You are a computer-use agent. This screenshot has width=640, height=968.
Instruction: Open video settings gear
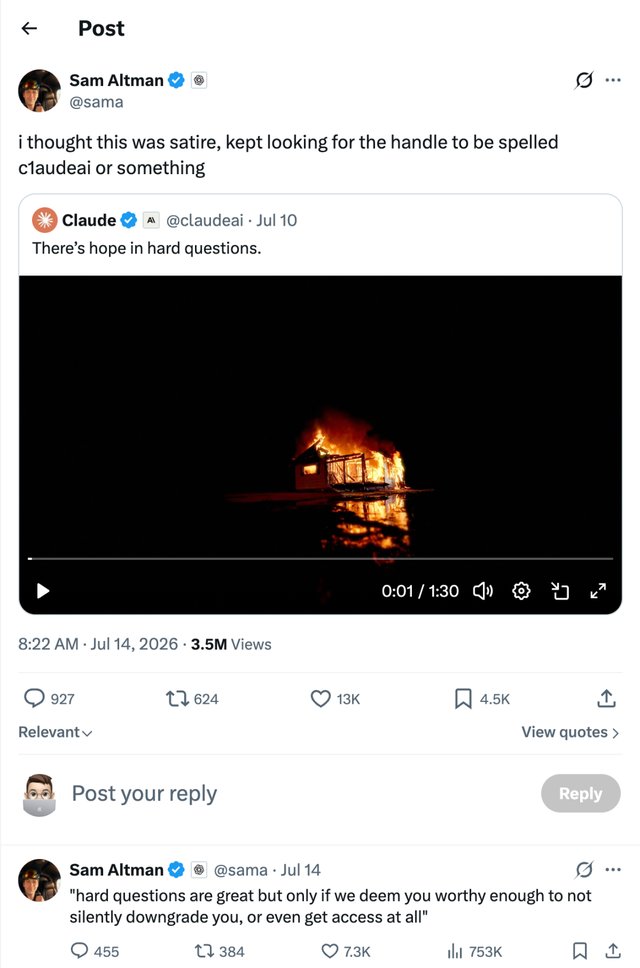coord(521,591)
